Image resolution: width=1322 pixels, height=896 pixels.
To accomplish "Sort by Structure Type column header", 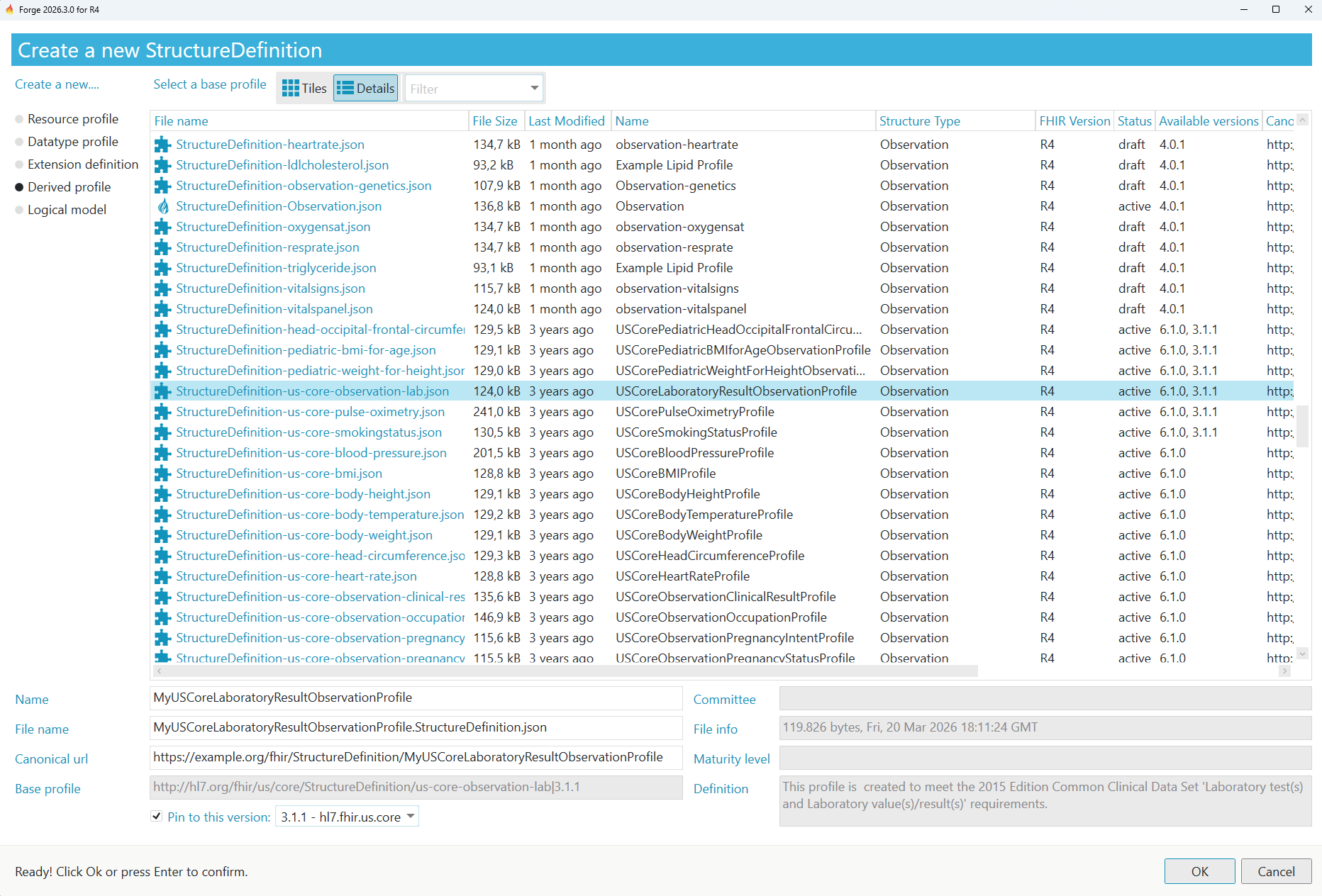I will tap(955, 121).
